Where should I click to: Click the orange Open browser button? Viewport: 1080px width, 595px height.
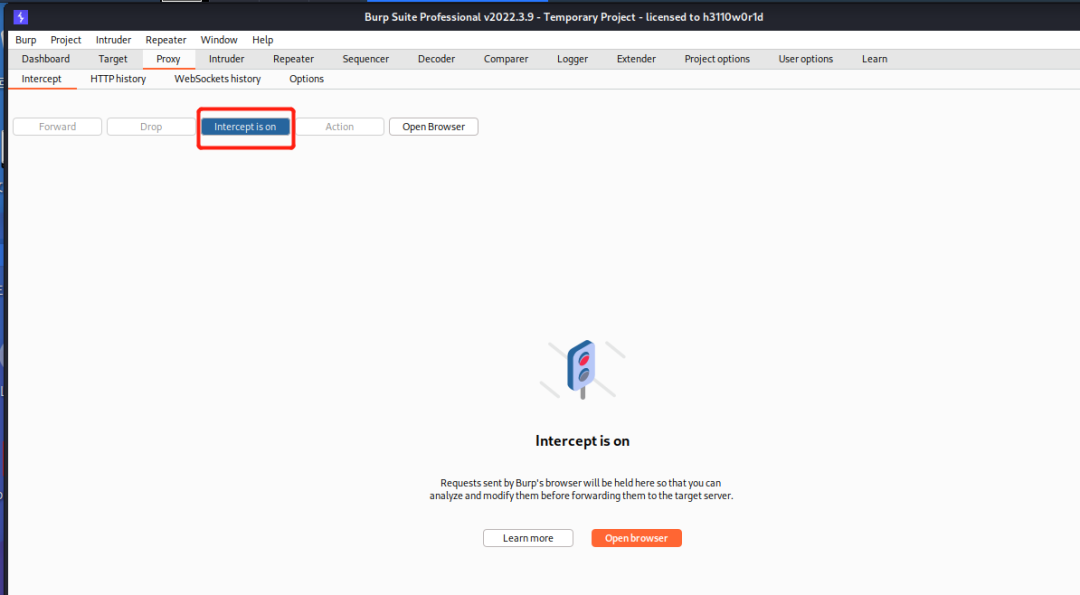pos(636,537)
